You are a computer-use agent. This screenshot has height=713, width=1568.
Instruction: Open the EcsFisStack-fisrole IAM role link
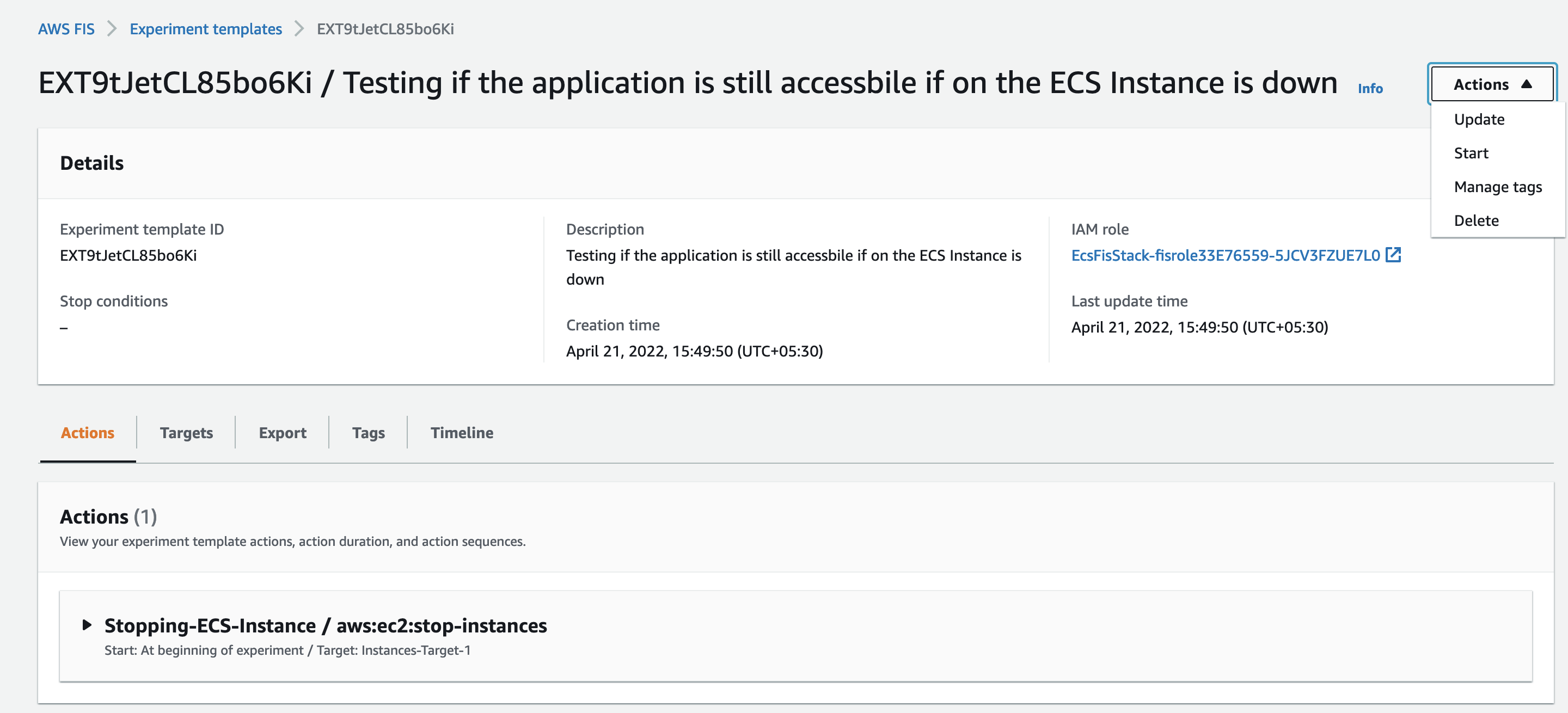1226,255
